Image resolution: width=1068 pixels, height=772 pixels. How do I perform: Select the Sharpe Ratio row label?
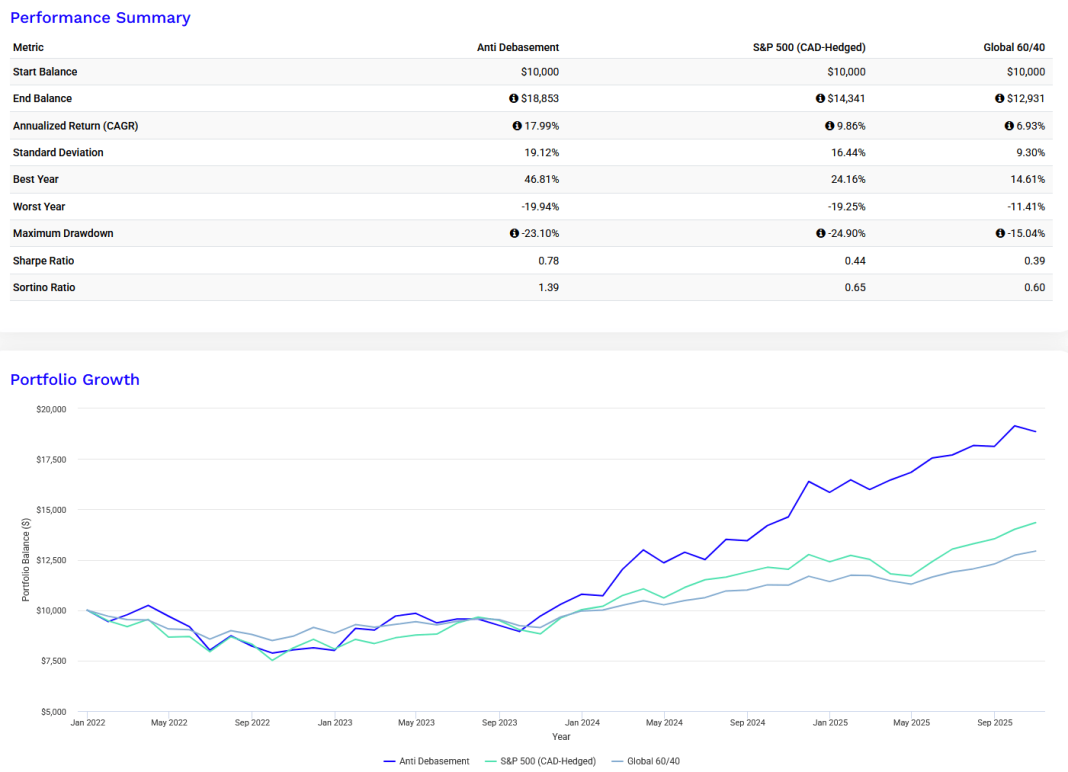pyautogui.click(x=43, y=261)
